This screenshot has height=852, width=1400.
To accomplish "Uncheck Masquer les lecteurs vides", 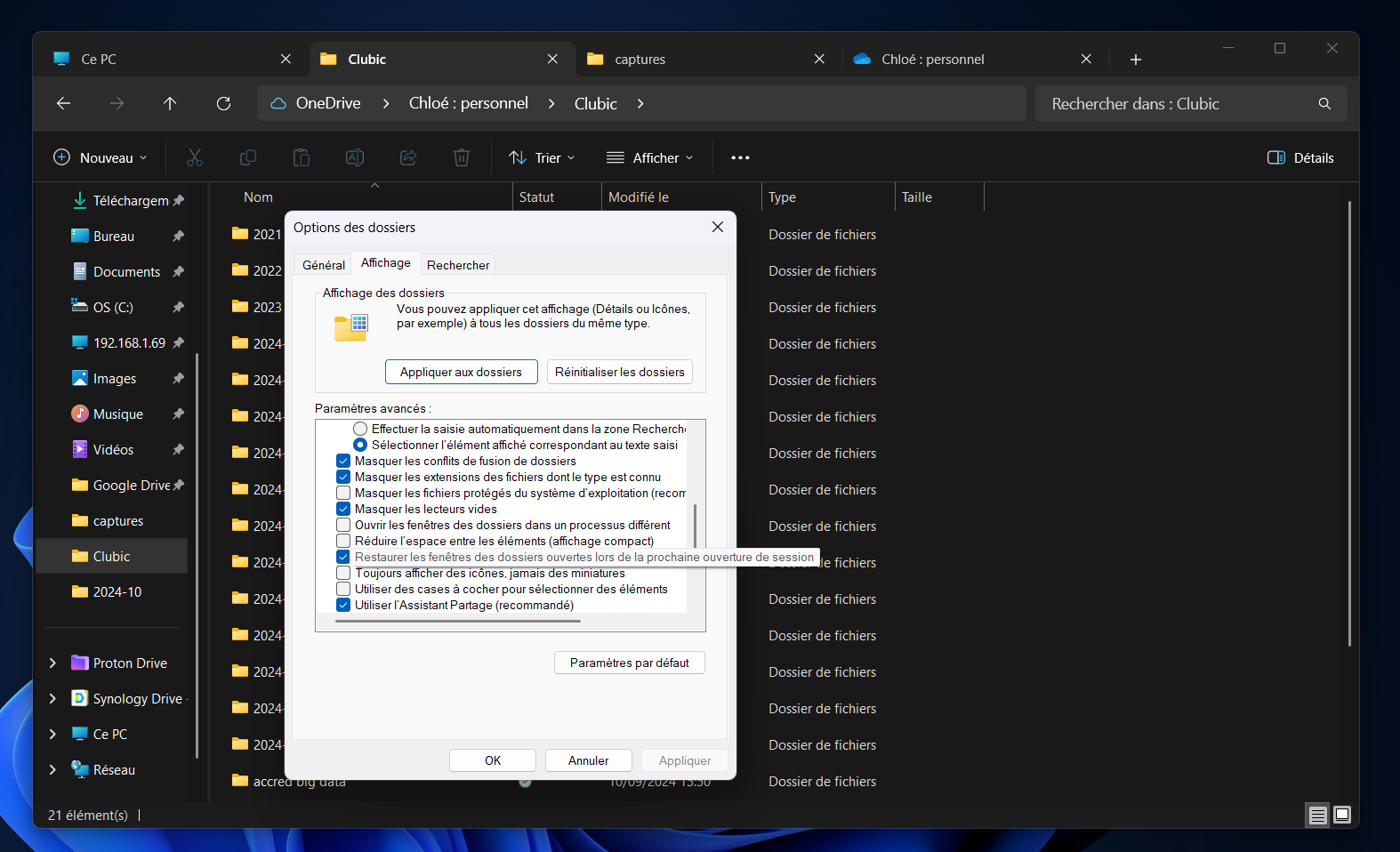I will click(343, 510).
